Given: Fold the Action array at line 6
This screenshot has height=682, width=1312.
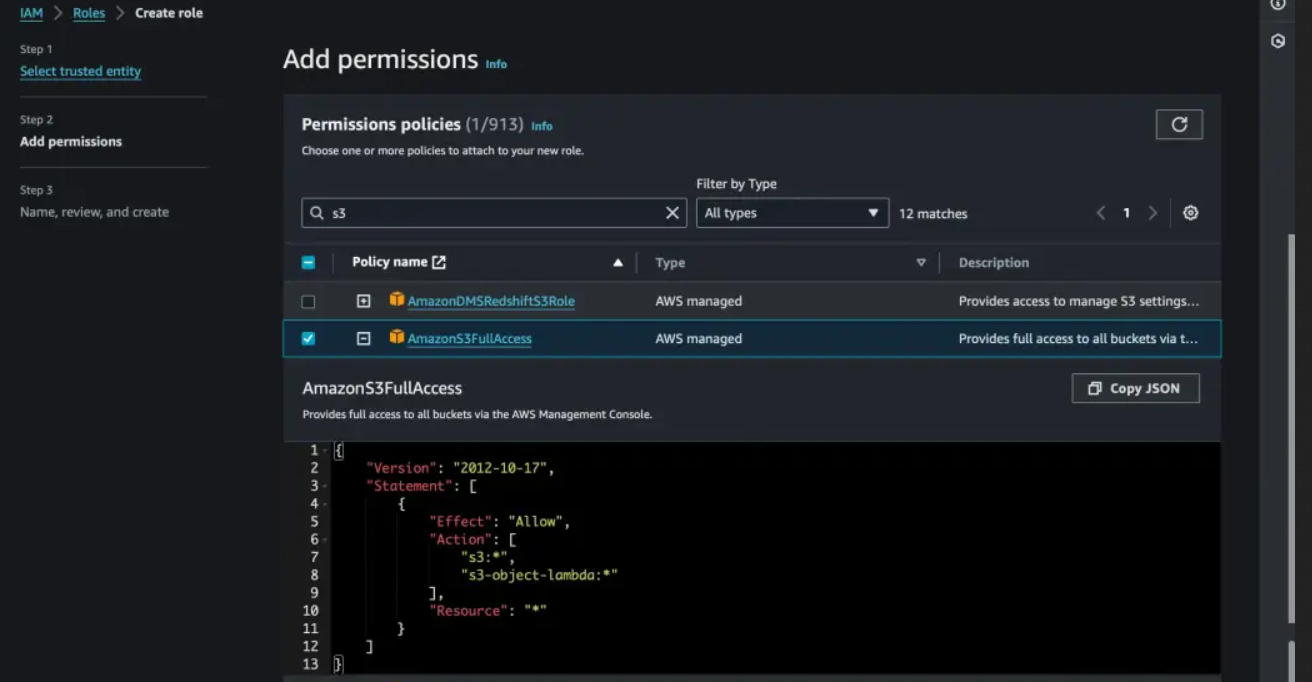Looking at the screenshot, I should click(326, 540).
